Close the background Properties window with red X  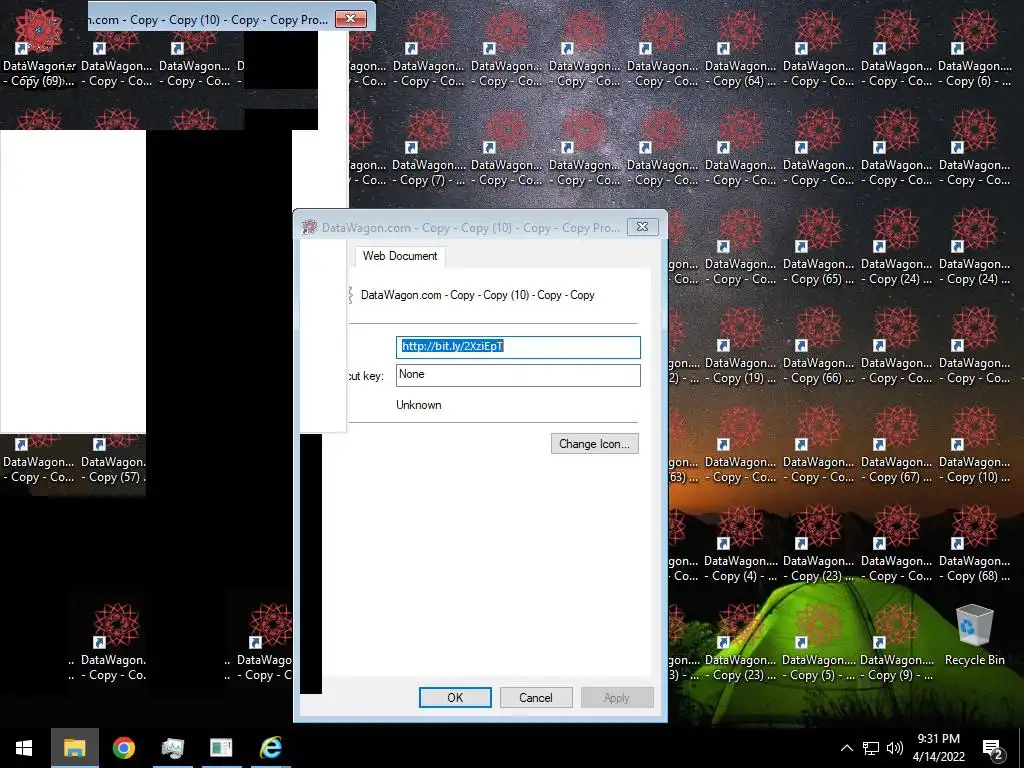coord(351,19)
